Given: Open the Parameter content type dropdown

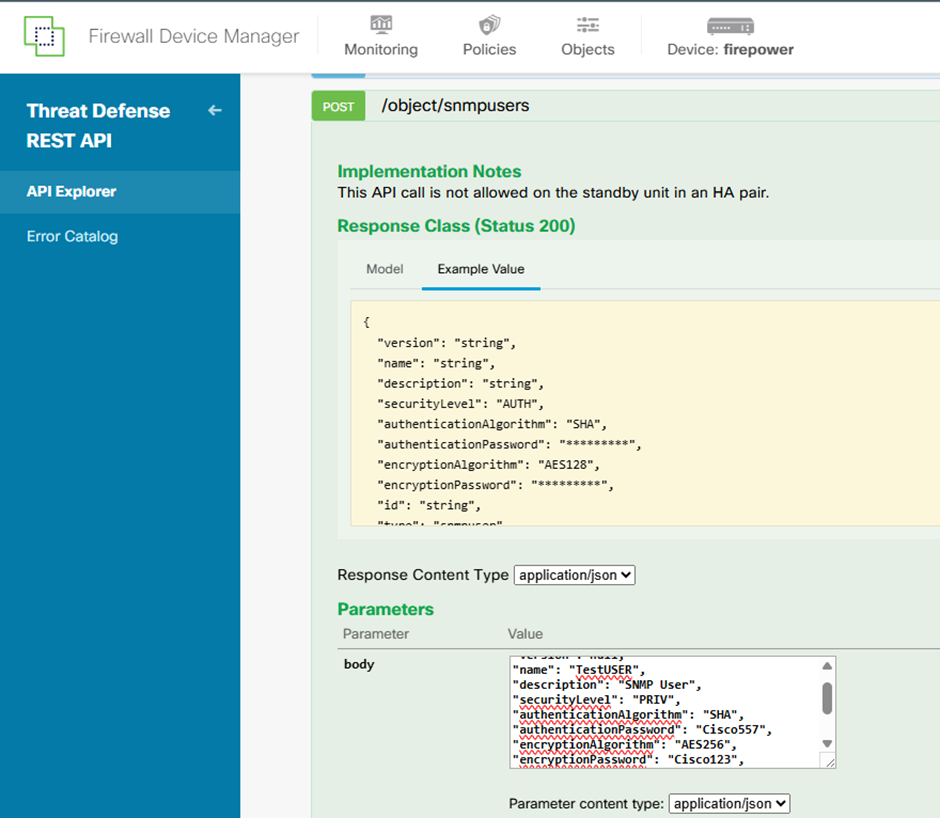Looking at the screenshot, I should [x=729, y=804].
